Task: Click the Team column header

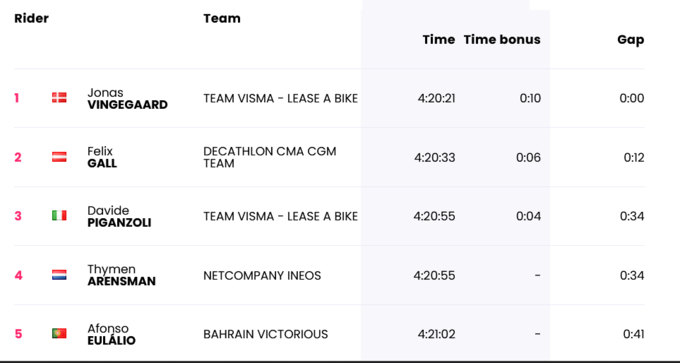Action: (x=222, y=18)
